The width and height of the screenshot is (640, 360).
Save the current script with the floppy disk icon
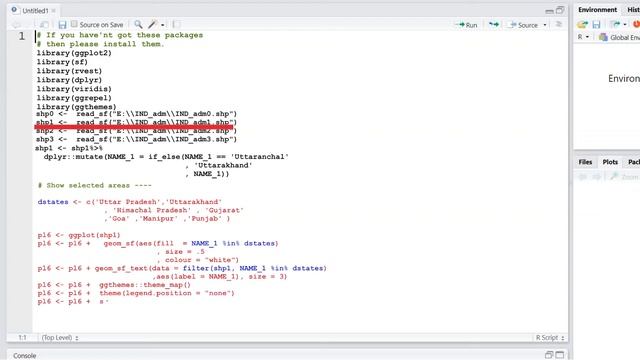pos(62,25)
